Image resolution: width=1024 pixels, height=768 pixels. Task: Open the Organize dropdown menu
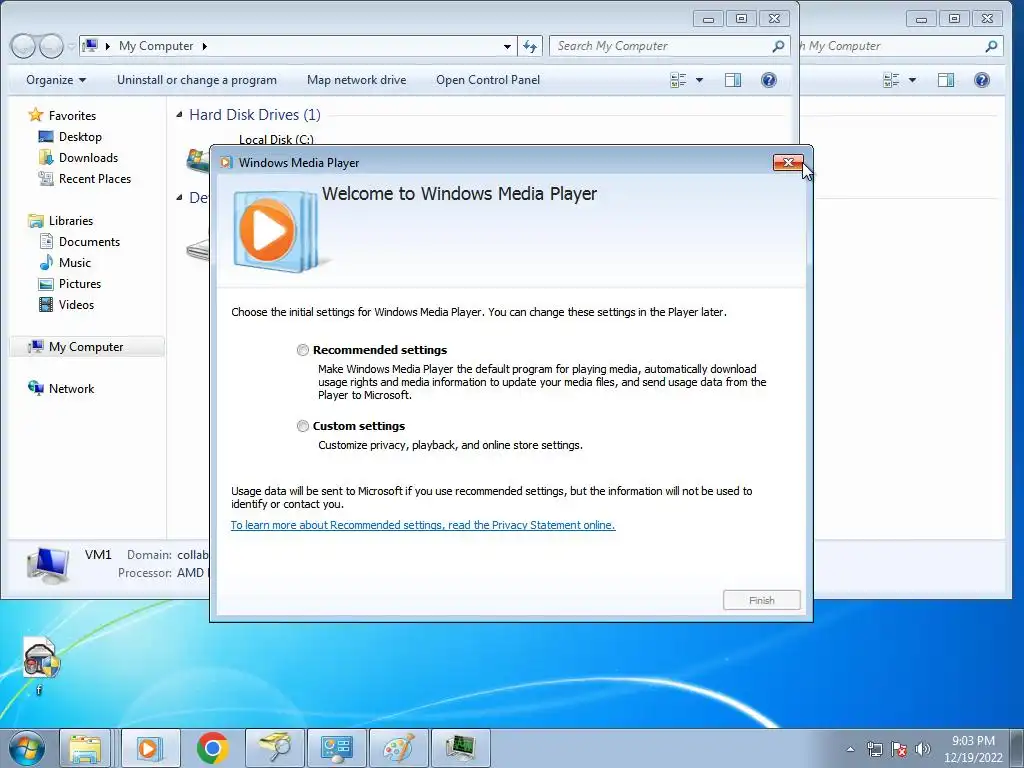[x=56, y=80]
